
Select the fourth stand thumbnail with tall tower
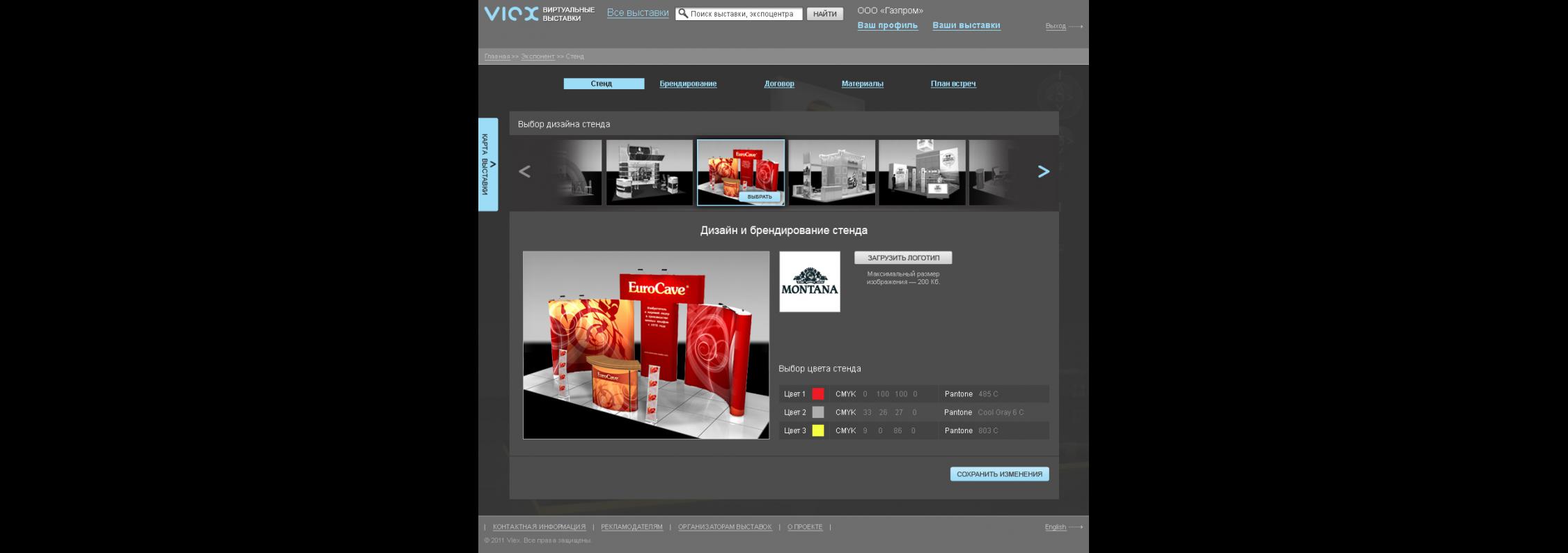pos(922,173)
